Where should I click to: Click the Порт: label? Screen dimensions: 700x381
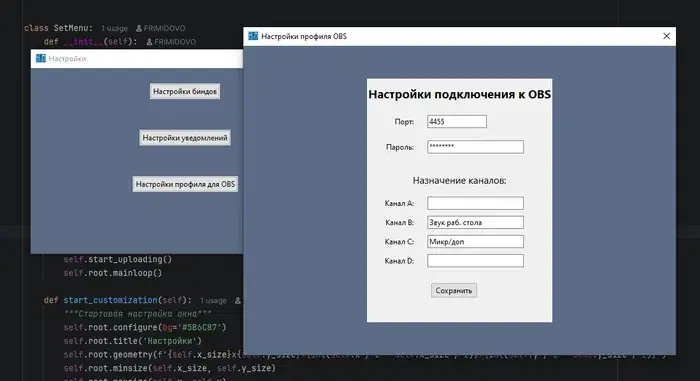click(x=404, y=121)
